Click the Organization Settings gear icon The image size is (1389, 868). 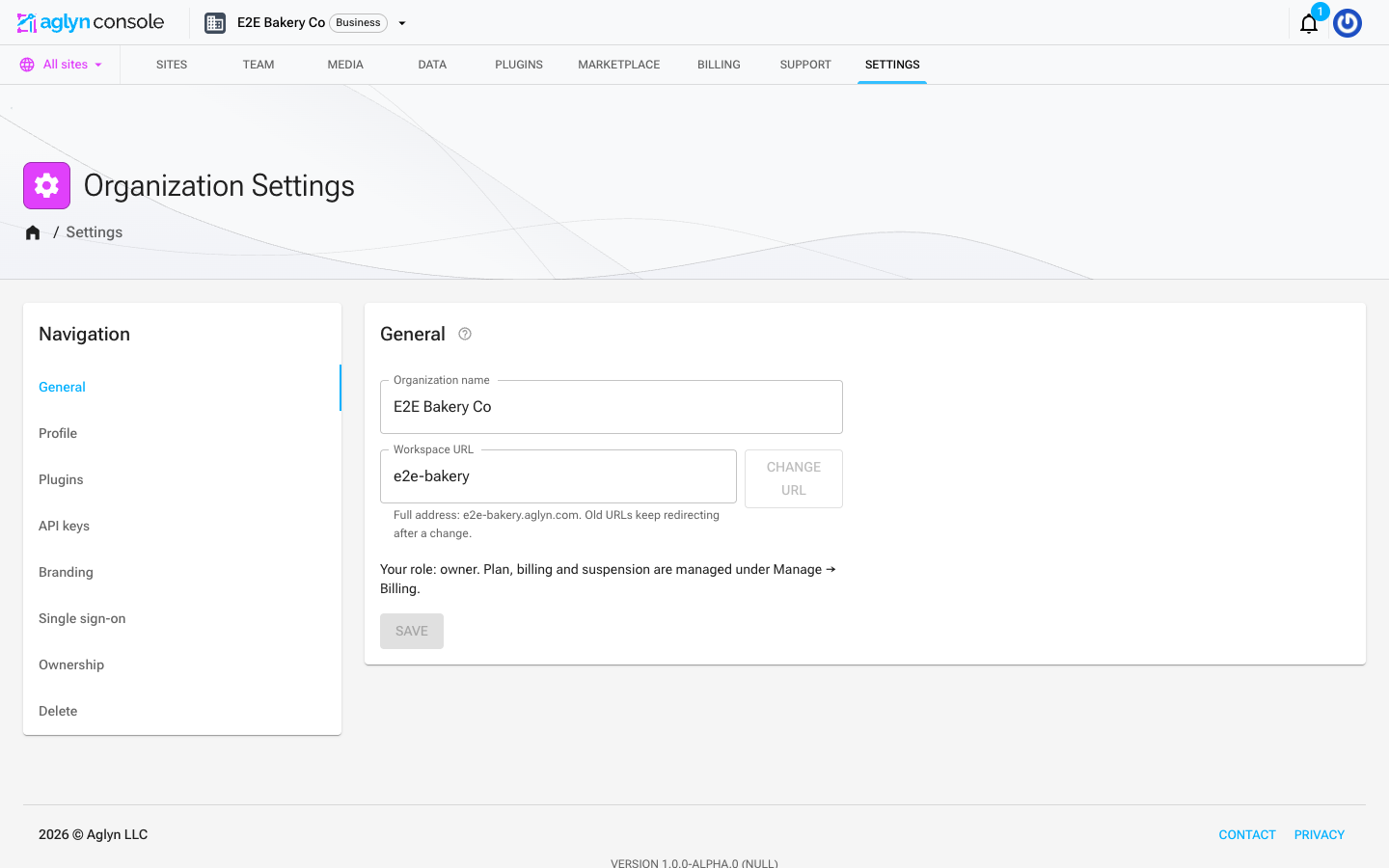coord(46,185)
